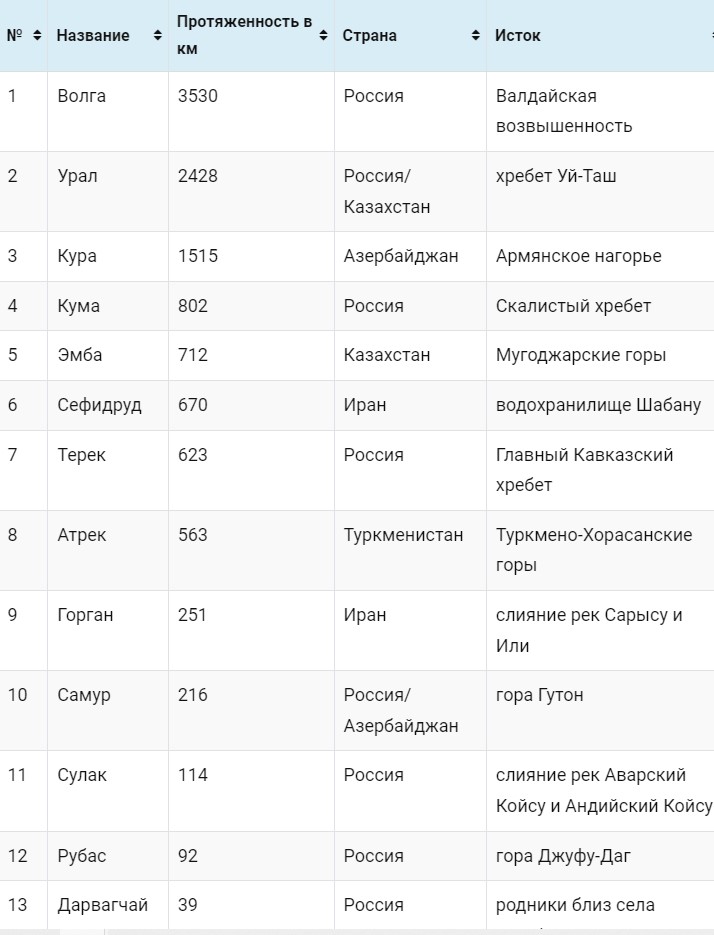Click the Дарвагчай river name cell
The image size is (714, 935).
click(103, 905)
